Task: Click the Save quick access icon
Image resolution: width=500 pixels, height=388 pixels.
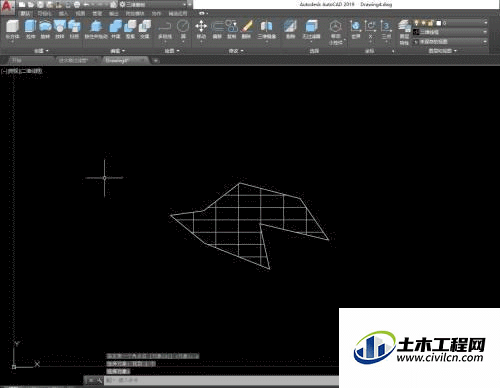Action: [x=40, y=5]
